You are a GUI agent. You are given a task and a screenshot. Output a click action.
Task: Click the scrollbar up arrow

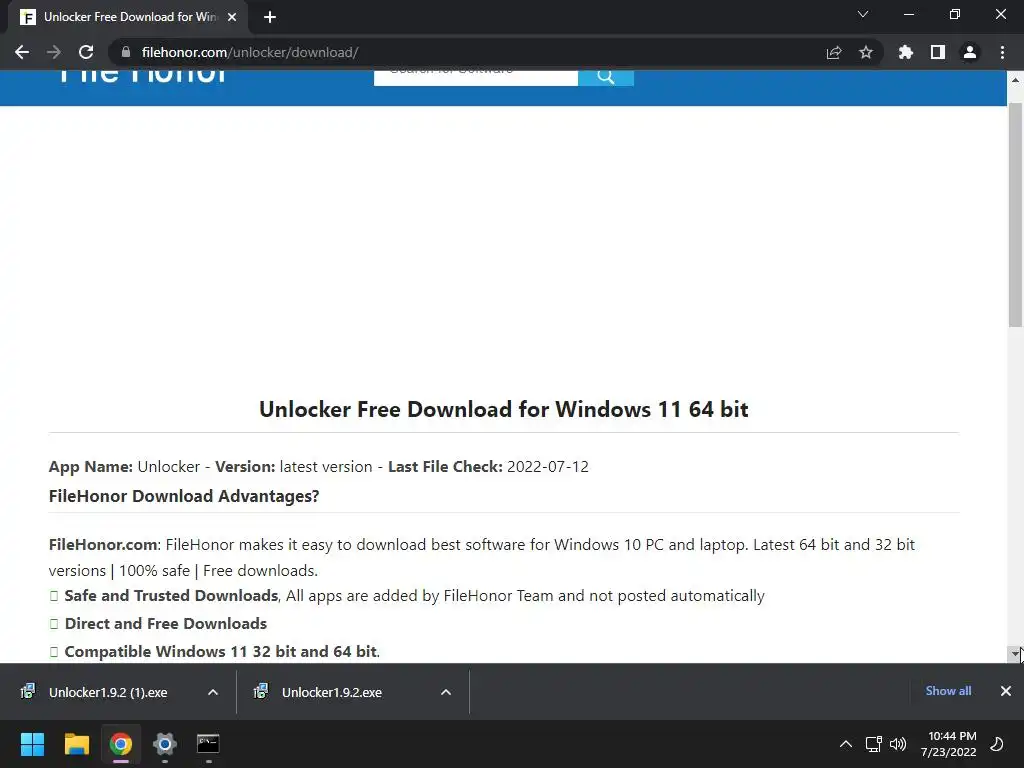click(1015, 79)
